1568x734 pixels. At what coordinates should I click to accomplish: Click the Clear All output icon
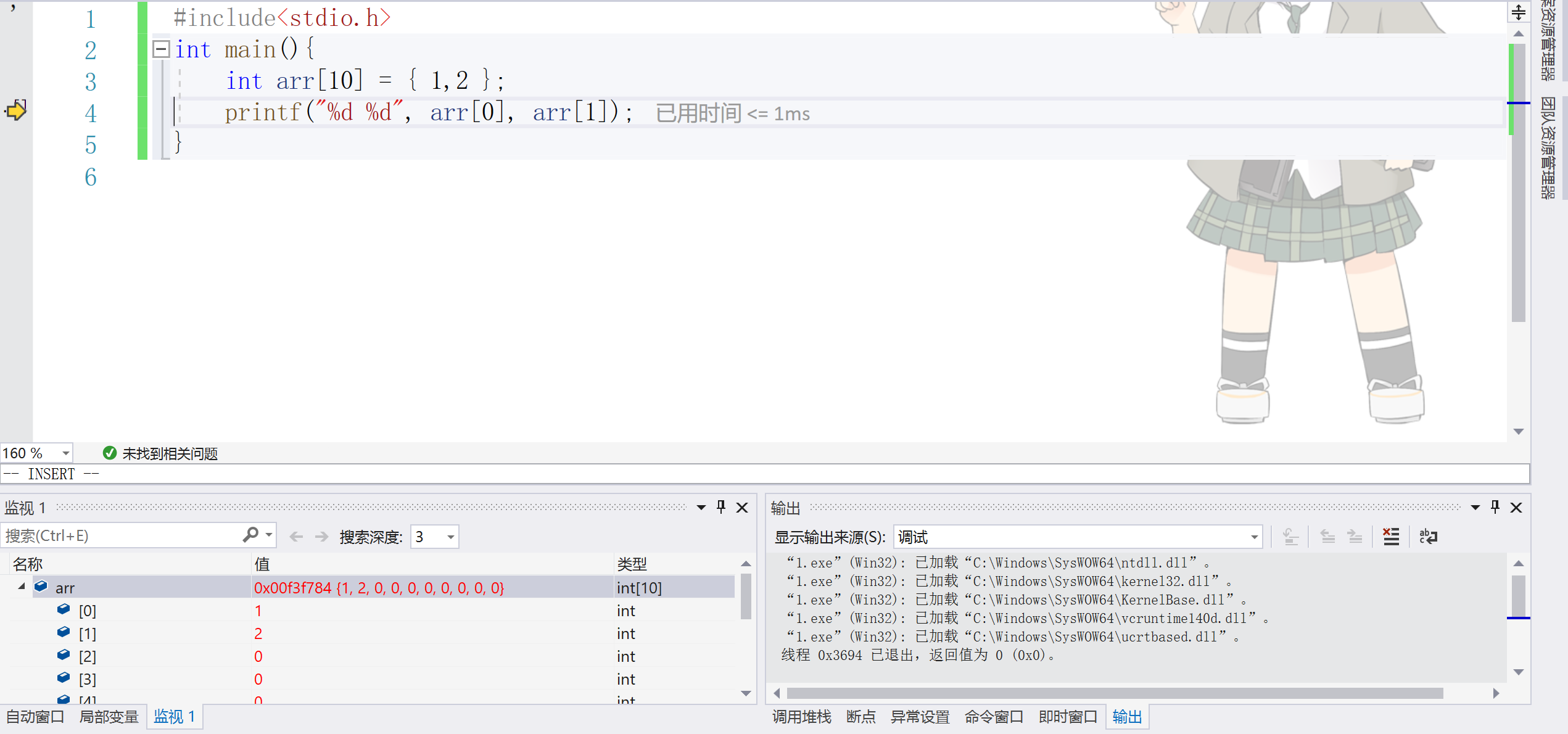point(1390,537)
